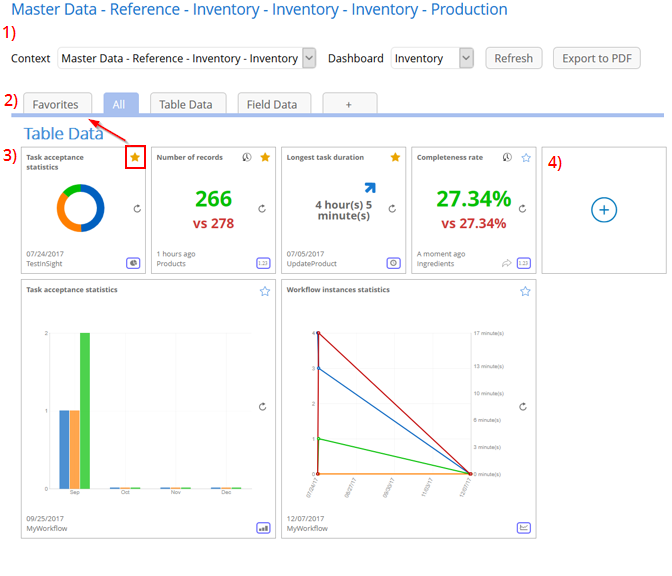Toggle favorite star on Number of records

pyautogui.click(x=265, y=157)
